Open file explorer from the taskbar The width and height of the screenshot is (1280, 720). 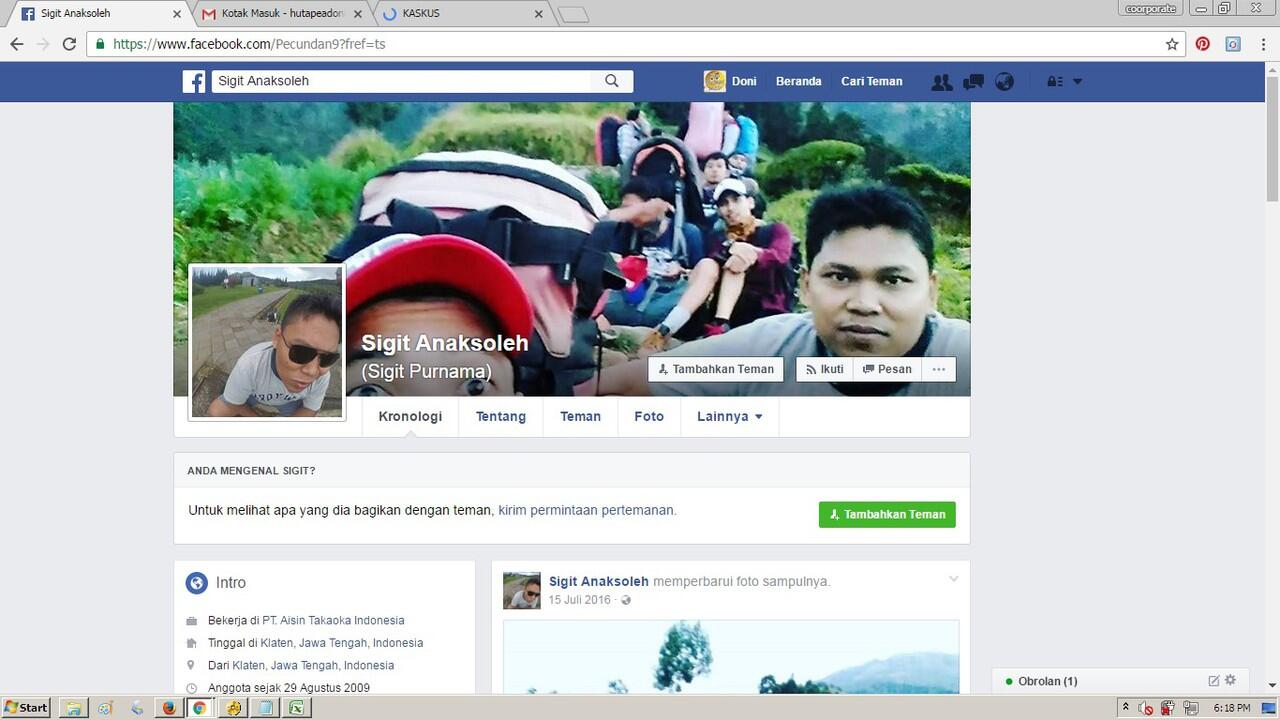73,708
